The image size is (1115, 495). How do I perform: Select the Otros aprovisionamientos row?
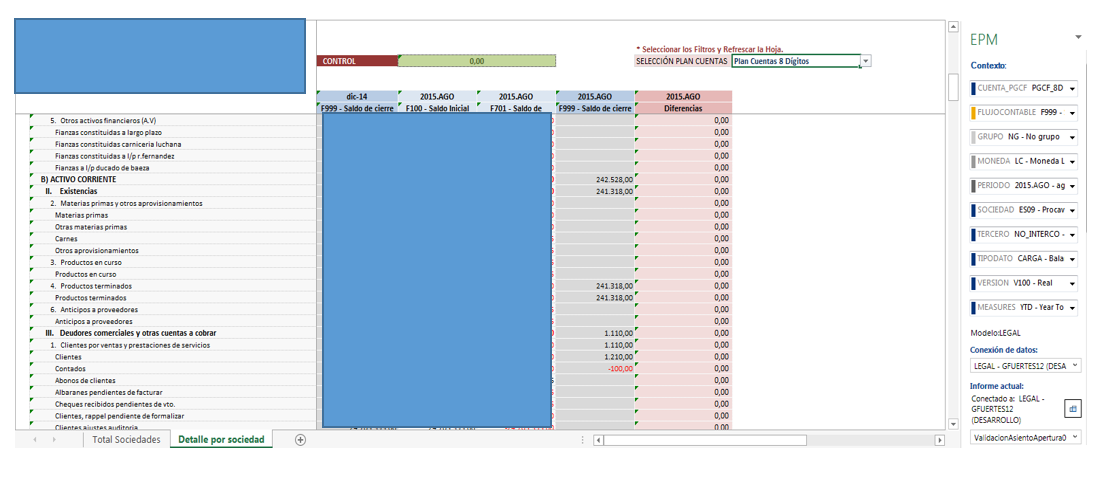tap(173, 250)
